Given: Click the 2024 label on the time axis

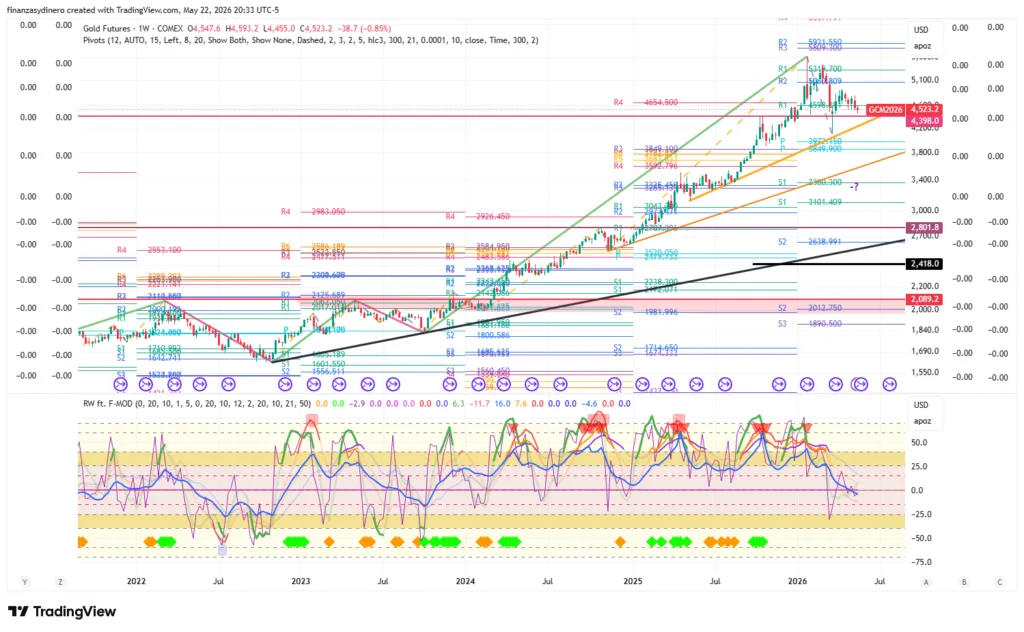Looking at the screenshot, I should pos(465,581).
